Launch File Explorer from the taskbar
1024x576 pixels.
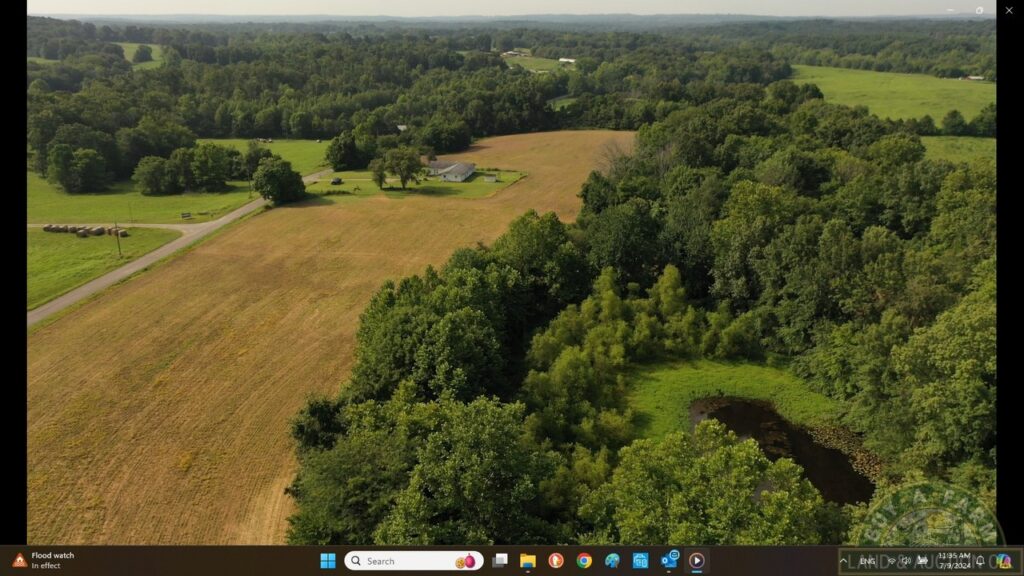[527, 561]
